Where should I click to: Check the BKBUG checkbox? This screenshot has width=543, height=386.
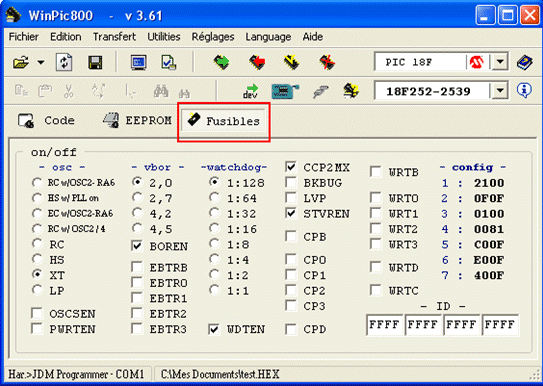pos(291,182)
